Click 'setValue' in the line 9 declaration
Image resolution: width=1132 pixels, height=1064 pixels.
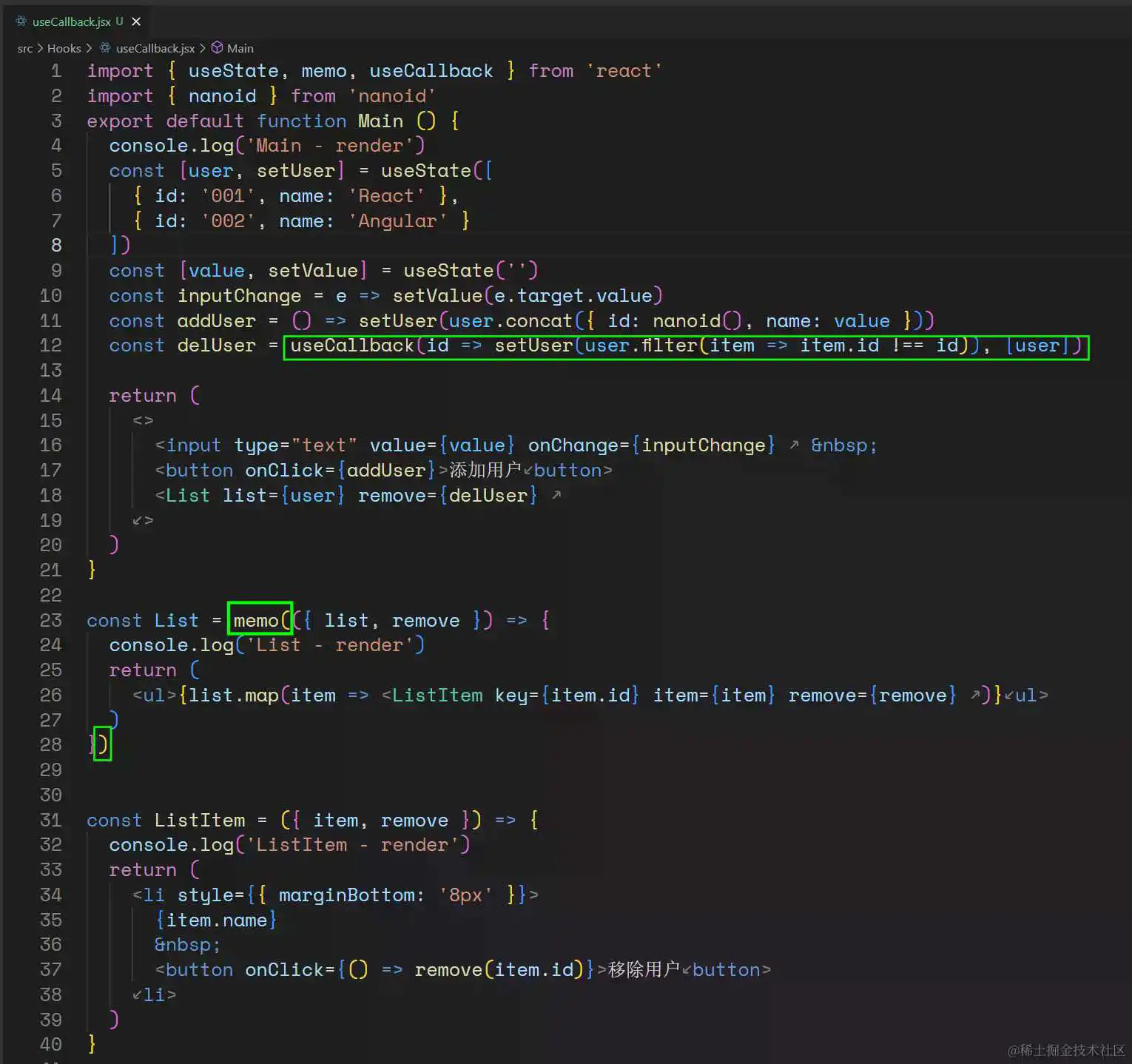pyautogui.click(x=313, y=271)
